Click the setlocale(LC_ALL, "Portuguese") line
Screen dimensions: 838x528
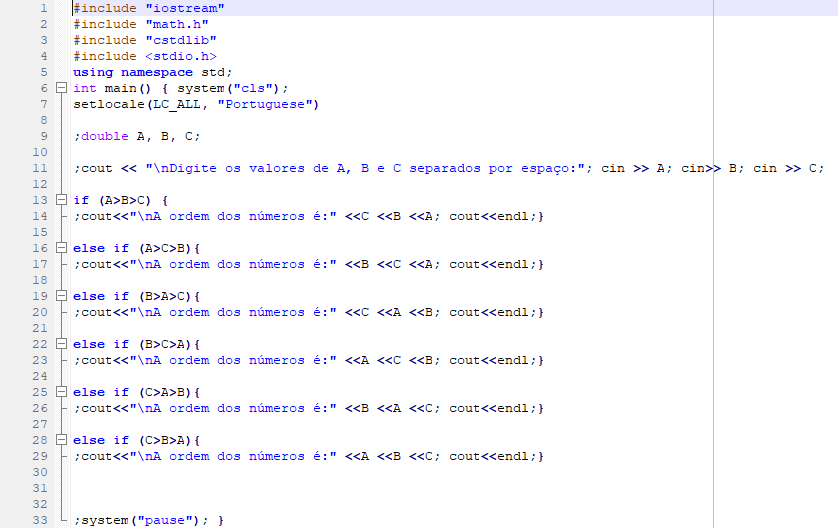196,104
